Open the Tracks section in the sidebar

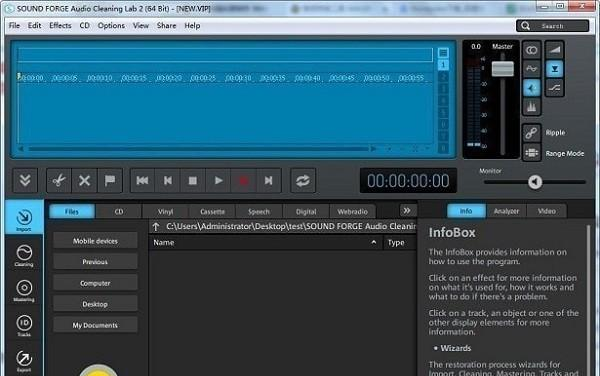point(24,326)
